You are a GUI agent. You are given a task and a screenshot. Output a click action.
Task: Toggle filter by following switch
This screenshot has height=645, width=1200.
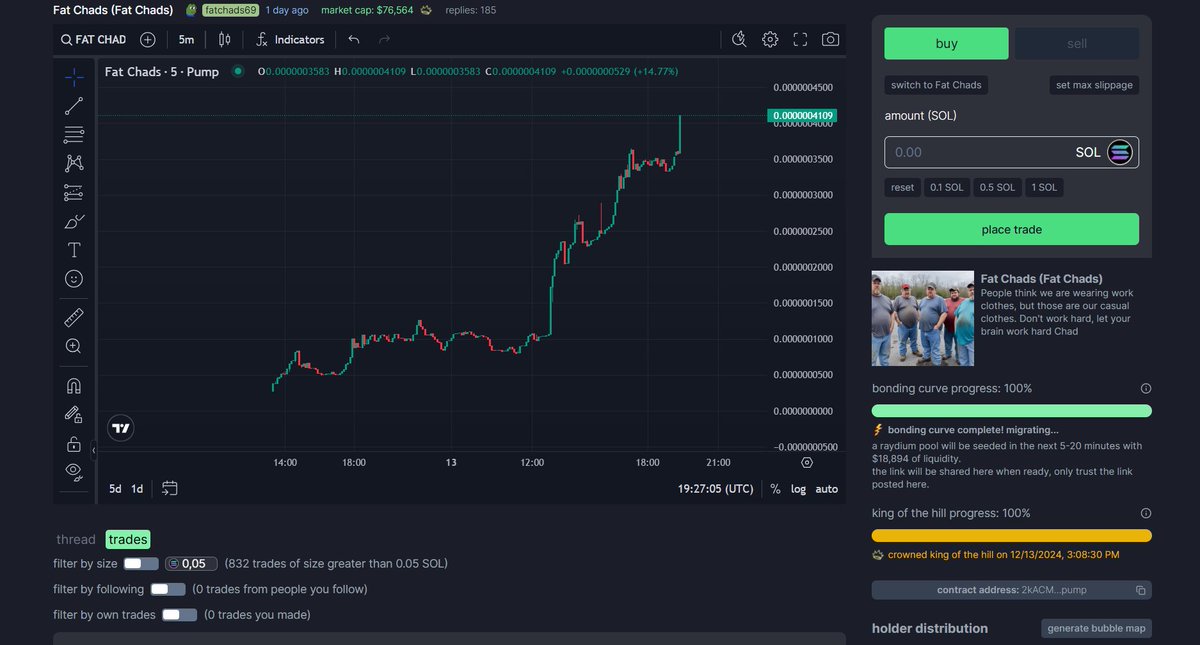[168, 590]
